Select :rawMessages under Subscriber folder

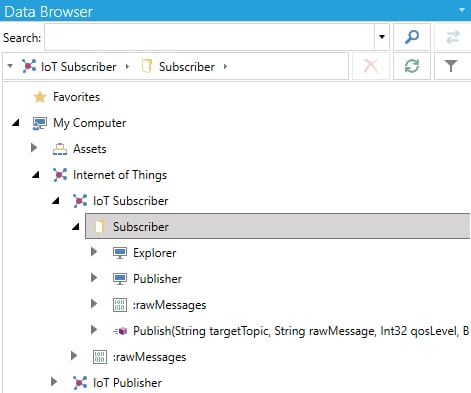click(x=169, y=305)
